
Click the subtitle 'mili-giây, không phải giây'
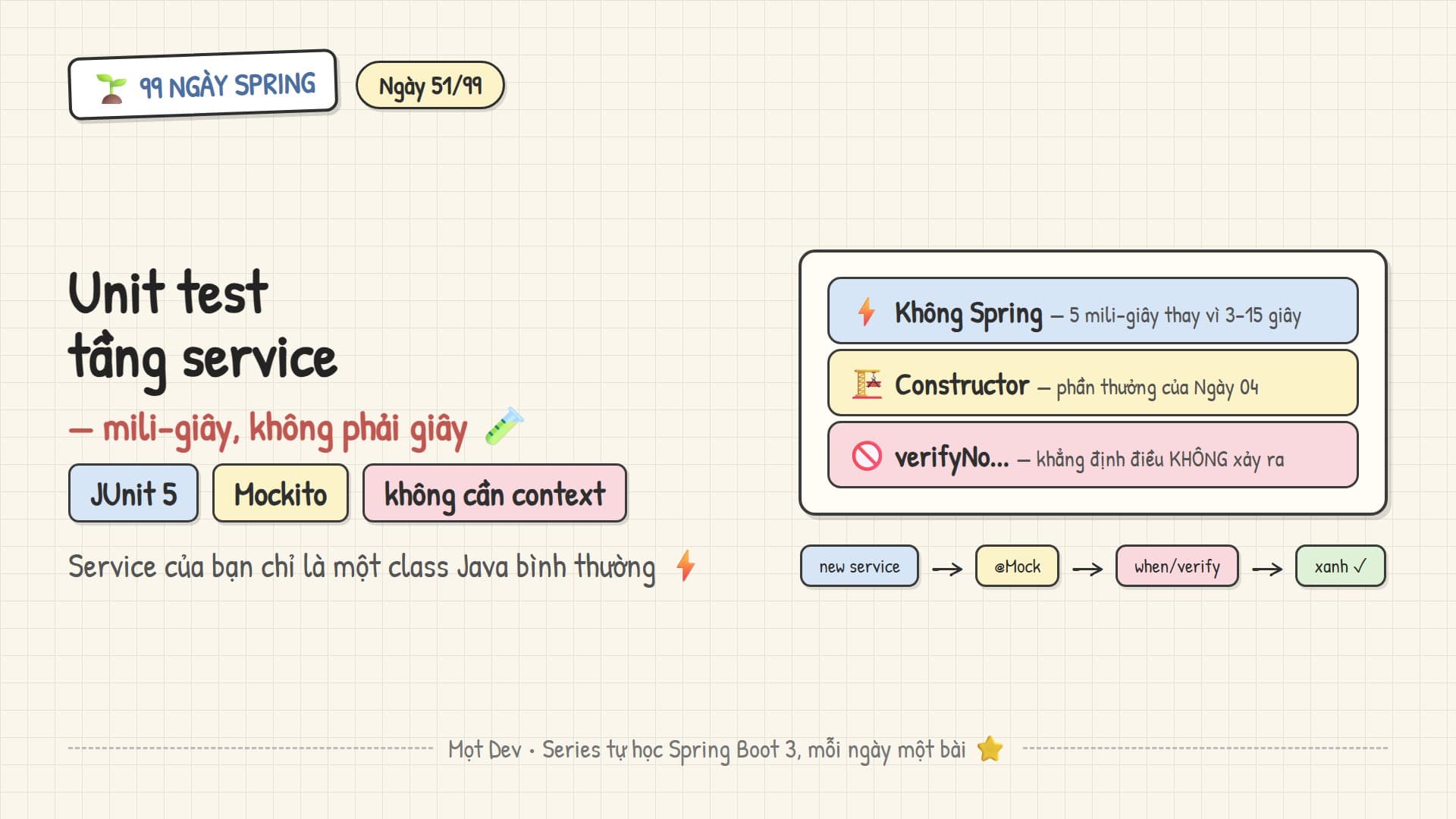click(285, 429)
